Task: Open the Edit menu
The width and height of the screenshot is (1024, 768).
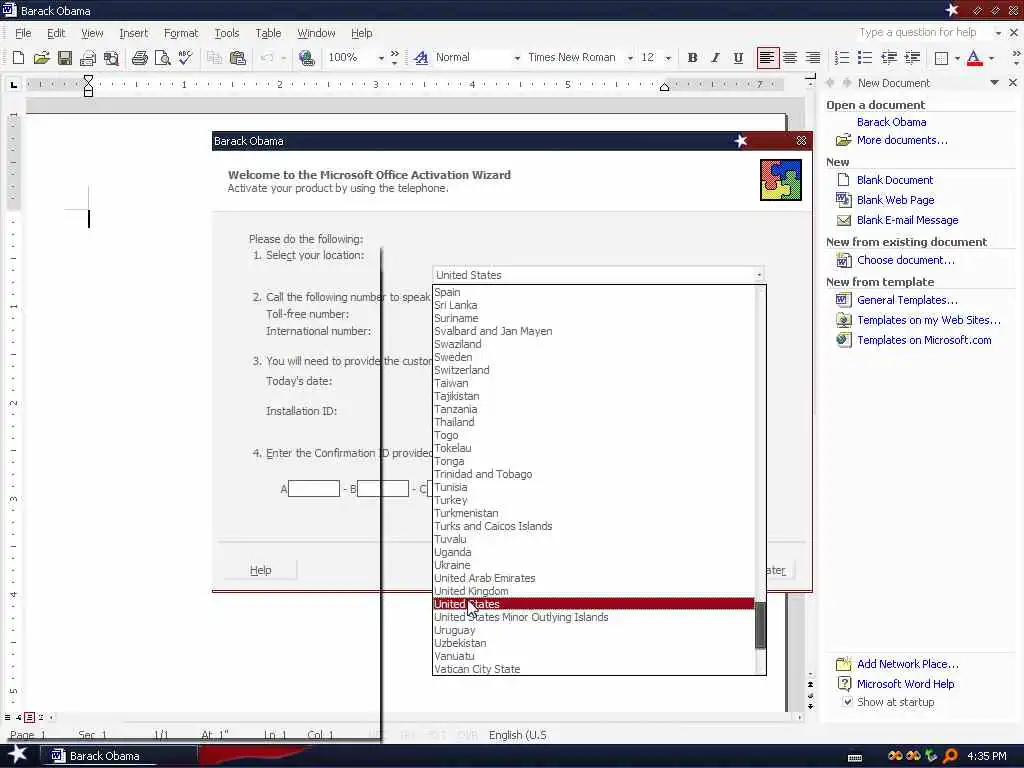Action: (56, 33)
